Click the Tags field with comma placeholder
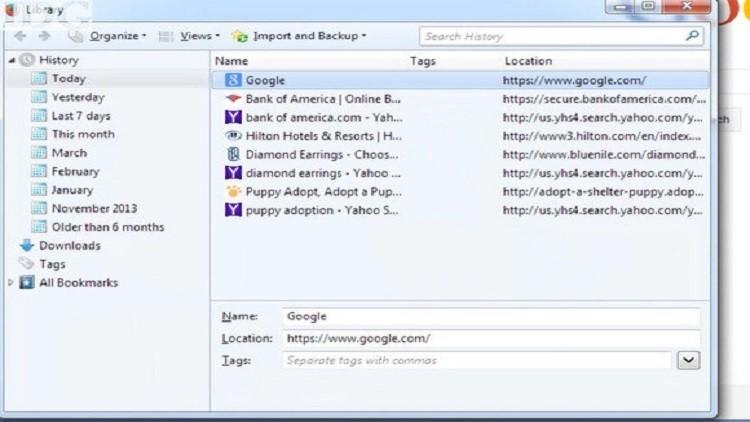The height and width of the screenshot is (422, 750). (x=475, y=360)
